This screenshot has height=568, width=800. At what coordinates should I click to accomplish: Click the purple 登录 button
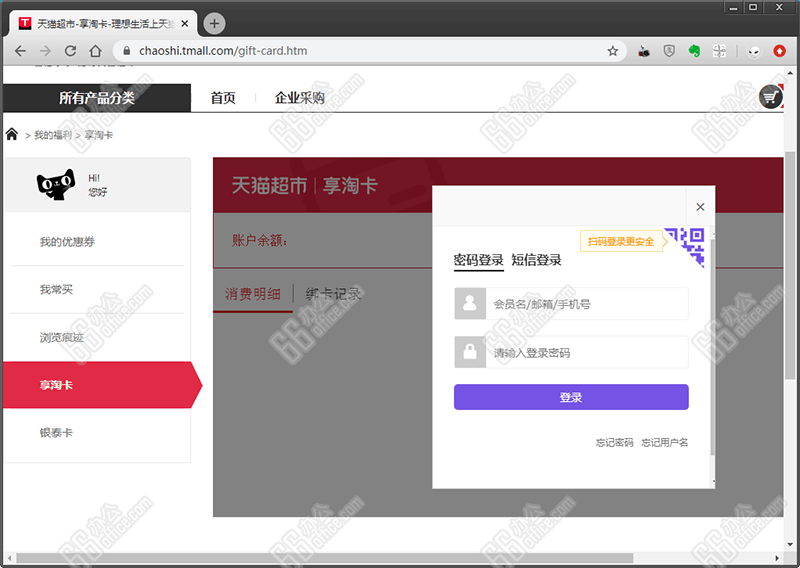pos(571,397)
